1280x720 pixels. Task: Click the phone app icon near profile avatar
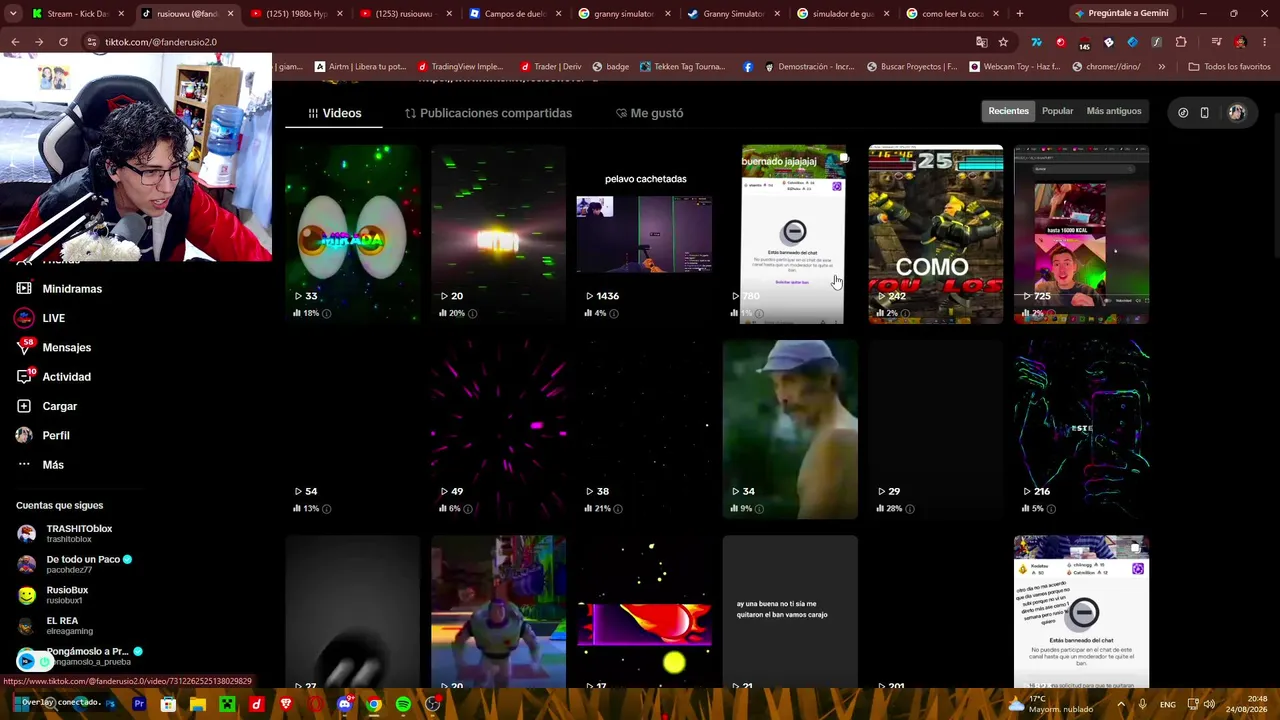click(x=1204, y=113)
